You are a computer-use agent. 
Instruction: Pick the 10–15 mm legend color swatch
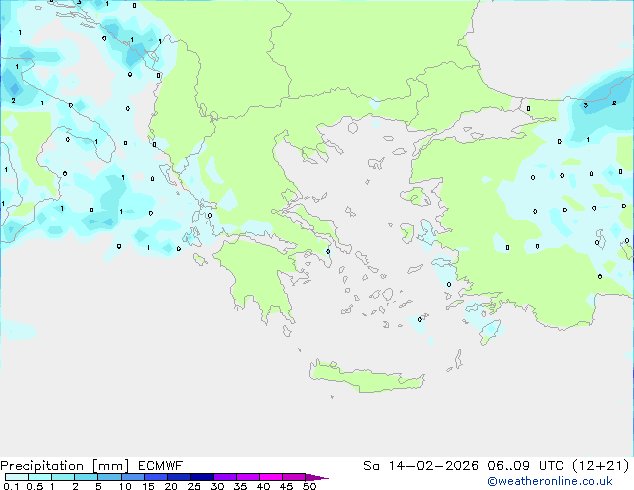point(133,477)
